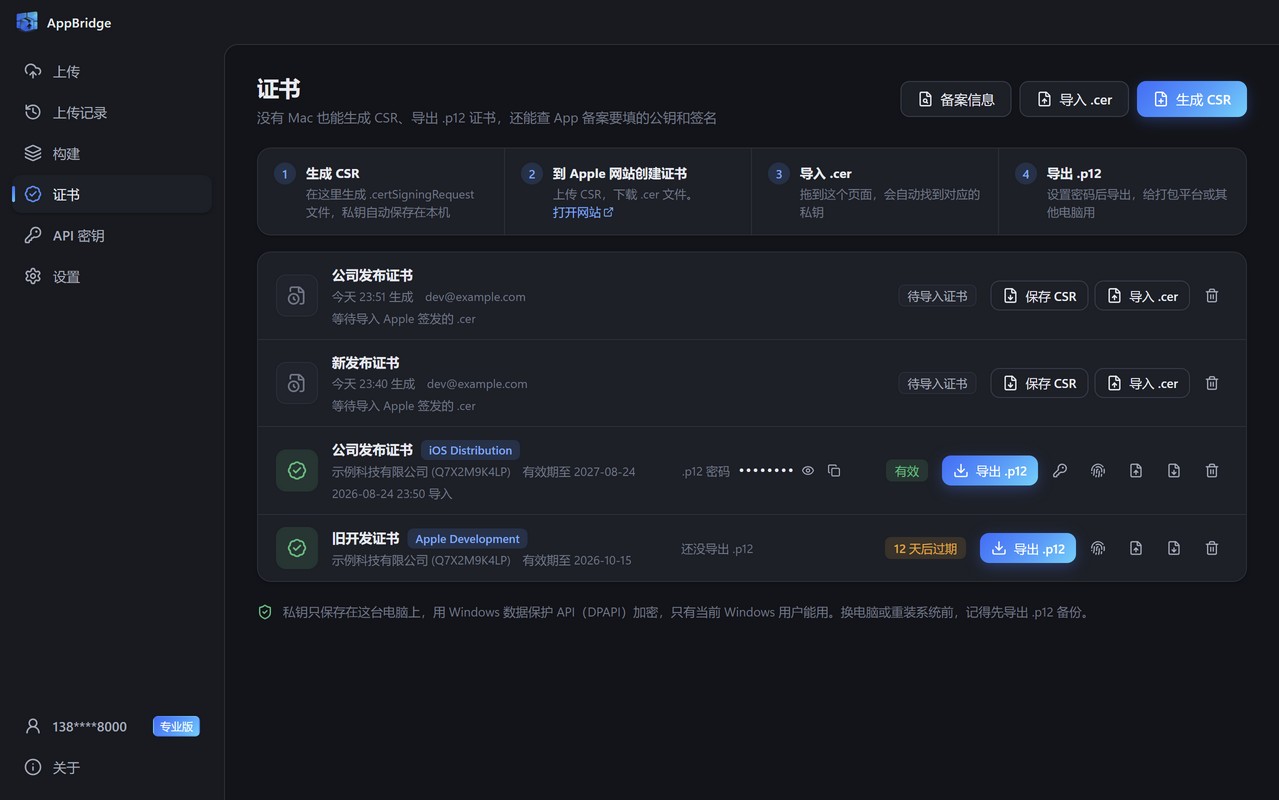This screenshot has height=800, width=1279.
Task: Delete the iOS Distribution certificate
Action: click(1212, 471)
